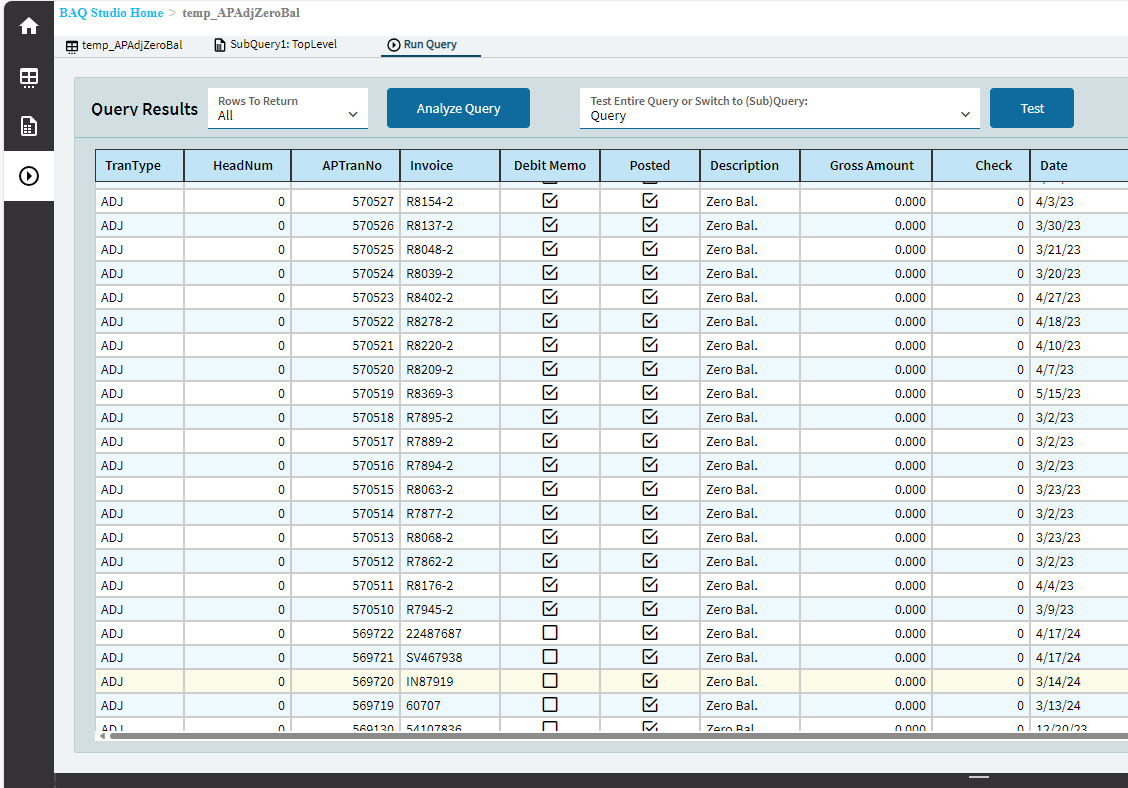Open the report document sidebar icon
The width and height of the screenshot is (1128, 788).
pyautogui.click(x=29, y=126)
